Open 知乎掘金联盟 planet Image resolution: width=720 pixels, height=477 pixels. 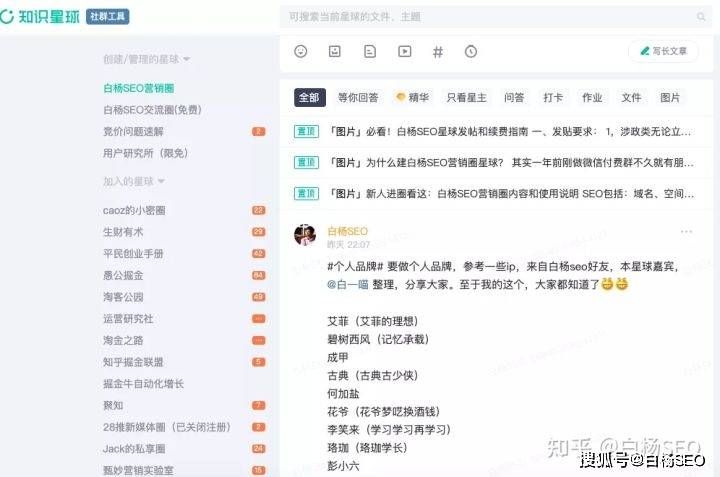(x=133, y=362)
